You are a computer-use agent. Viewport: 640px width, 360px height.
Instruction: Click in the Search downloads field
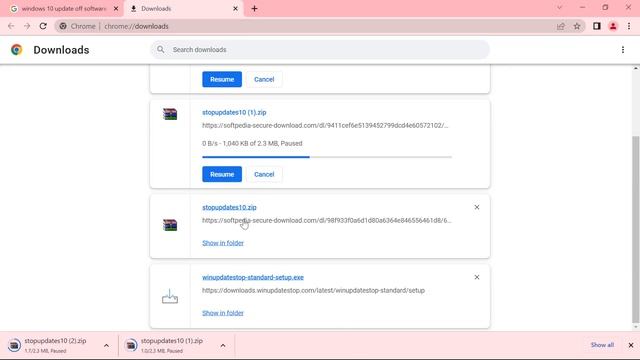coord(320,49)
